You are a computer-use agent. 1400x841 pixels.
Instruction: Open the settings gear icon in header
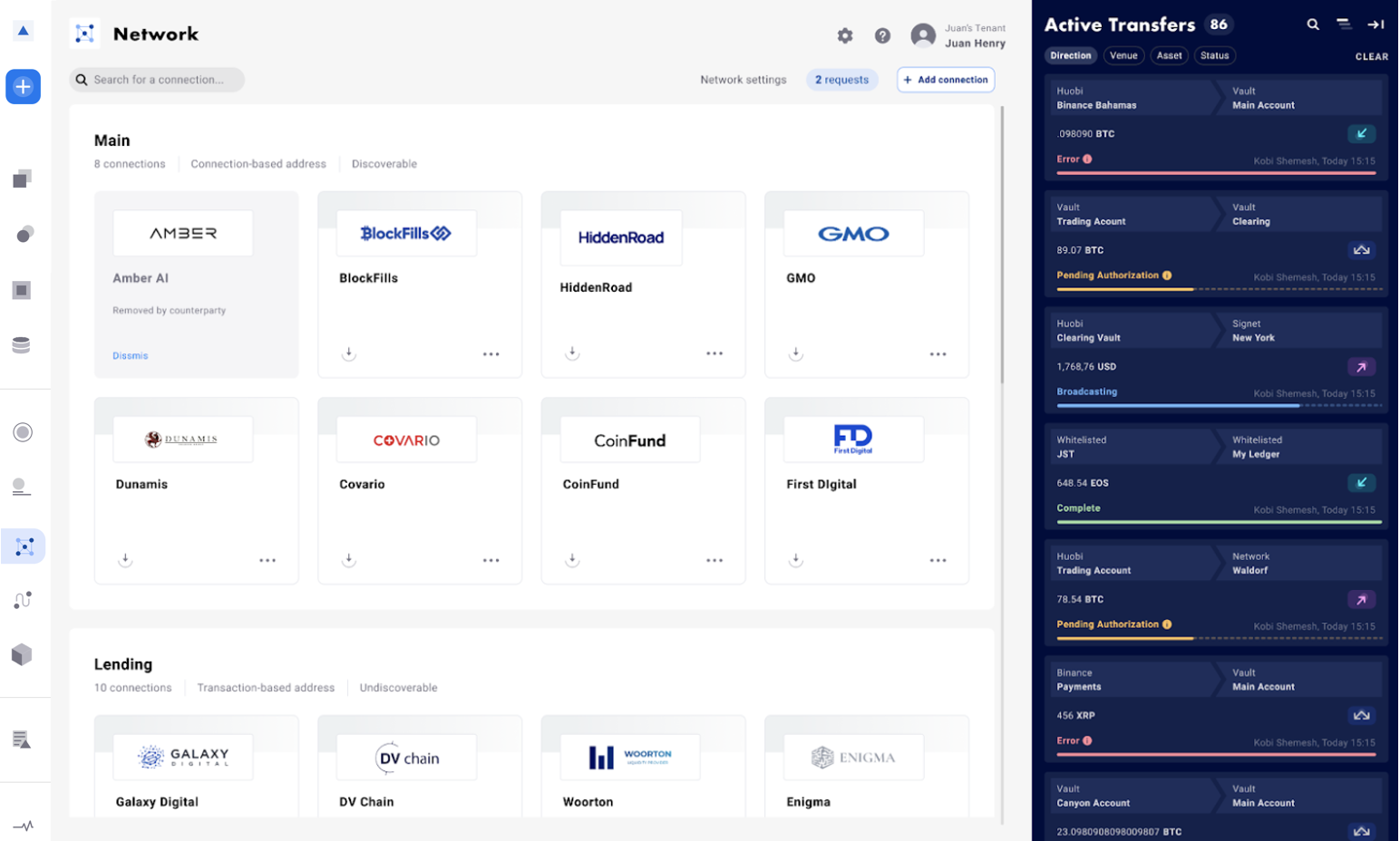(845, 35)
